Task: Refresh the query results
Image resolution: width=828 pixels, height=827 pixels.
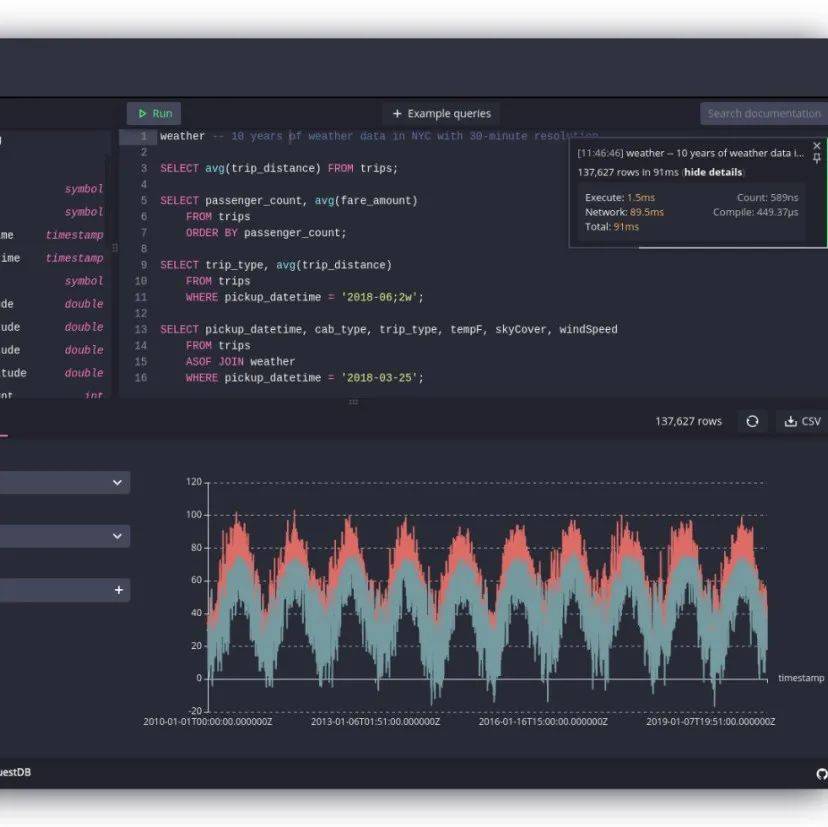Action: click(x=753, y=422)
